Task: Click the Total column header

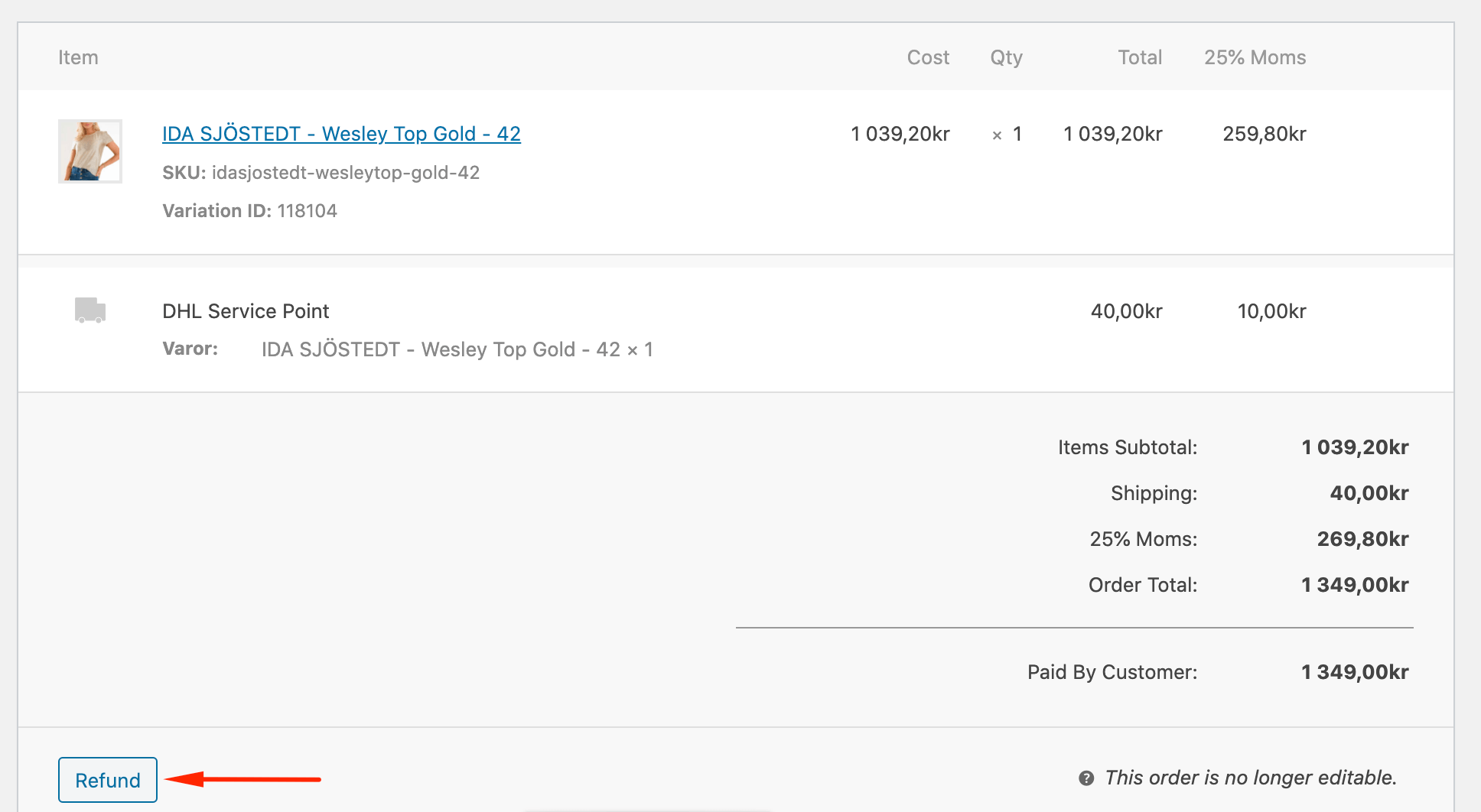Action: click(1140, 57)
